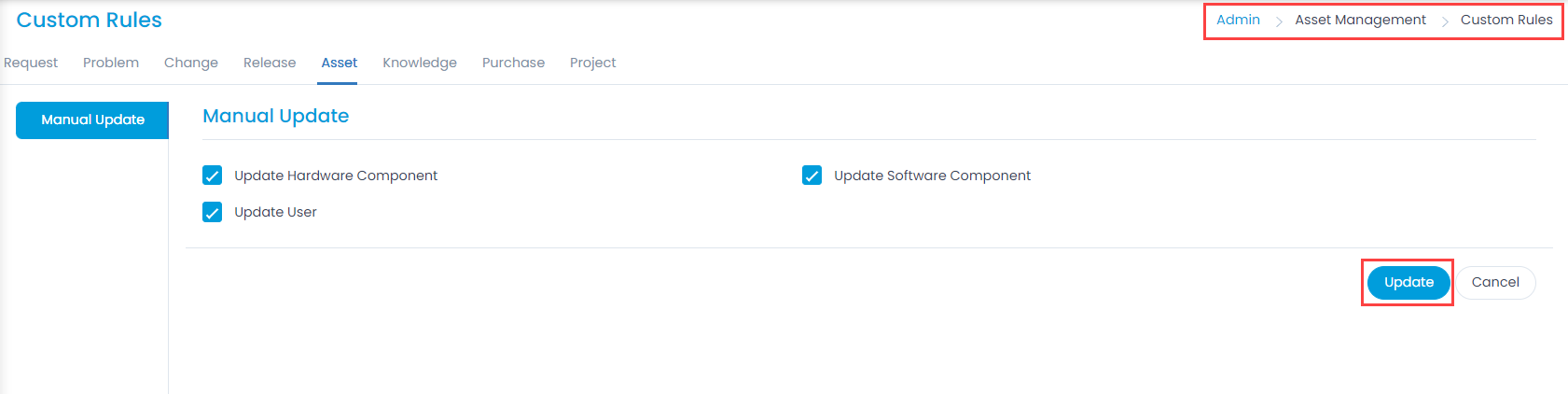Click the Update Software Component label text
This screenshot has width=1568, height=394.
932,176
